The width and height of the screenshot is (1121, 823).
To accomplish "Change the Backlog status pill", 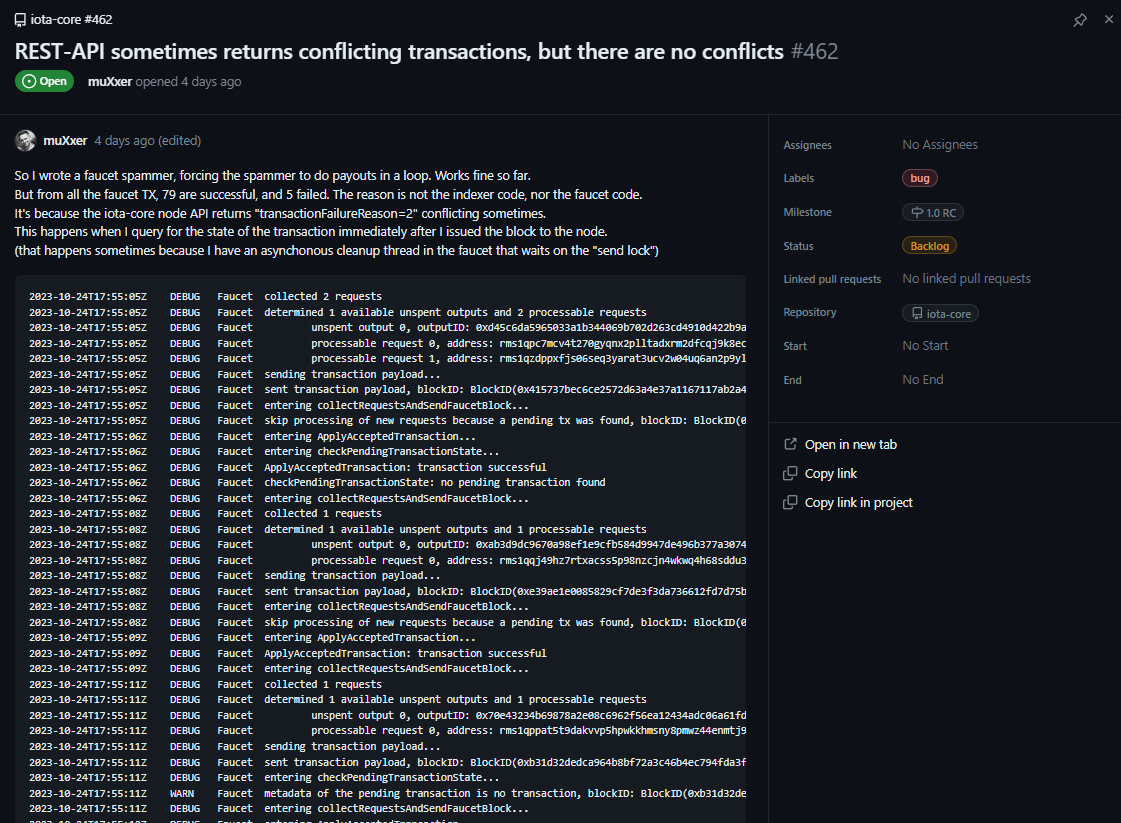I will coord(929,246).
